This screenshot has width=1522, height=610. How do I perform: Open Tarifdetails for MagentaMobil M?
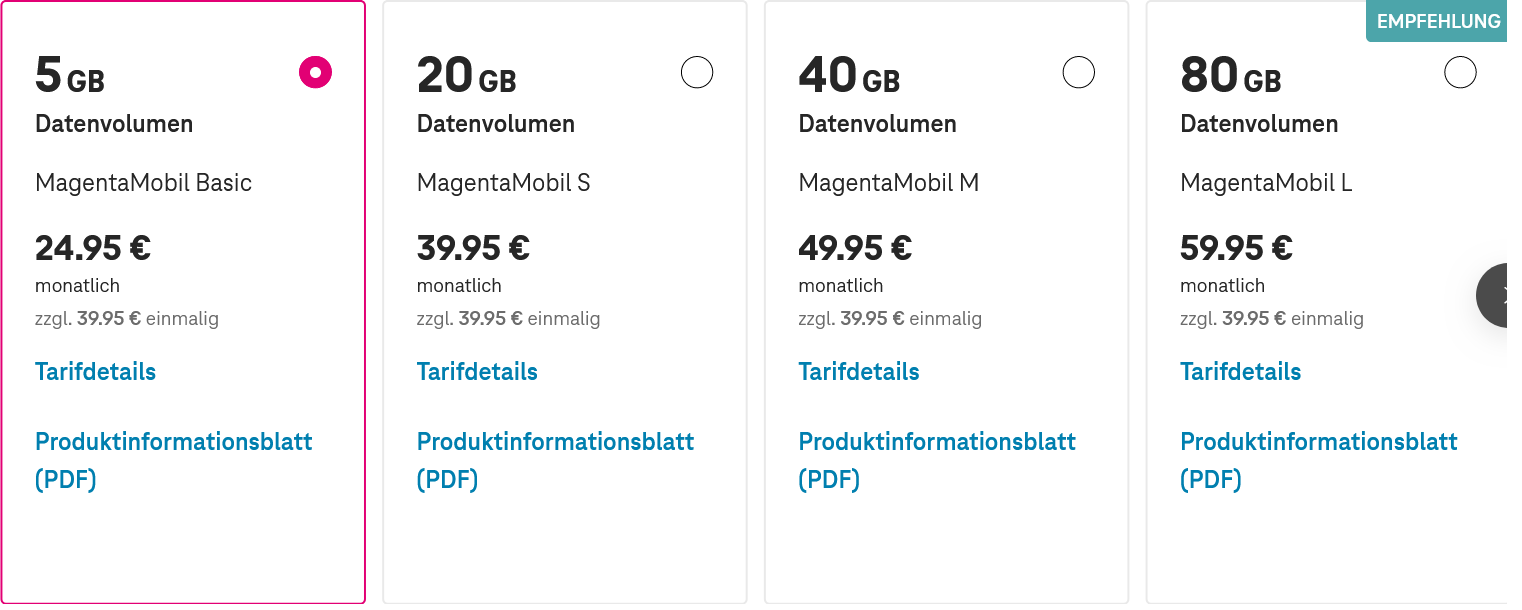pos(859,372)
